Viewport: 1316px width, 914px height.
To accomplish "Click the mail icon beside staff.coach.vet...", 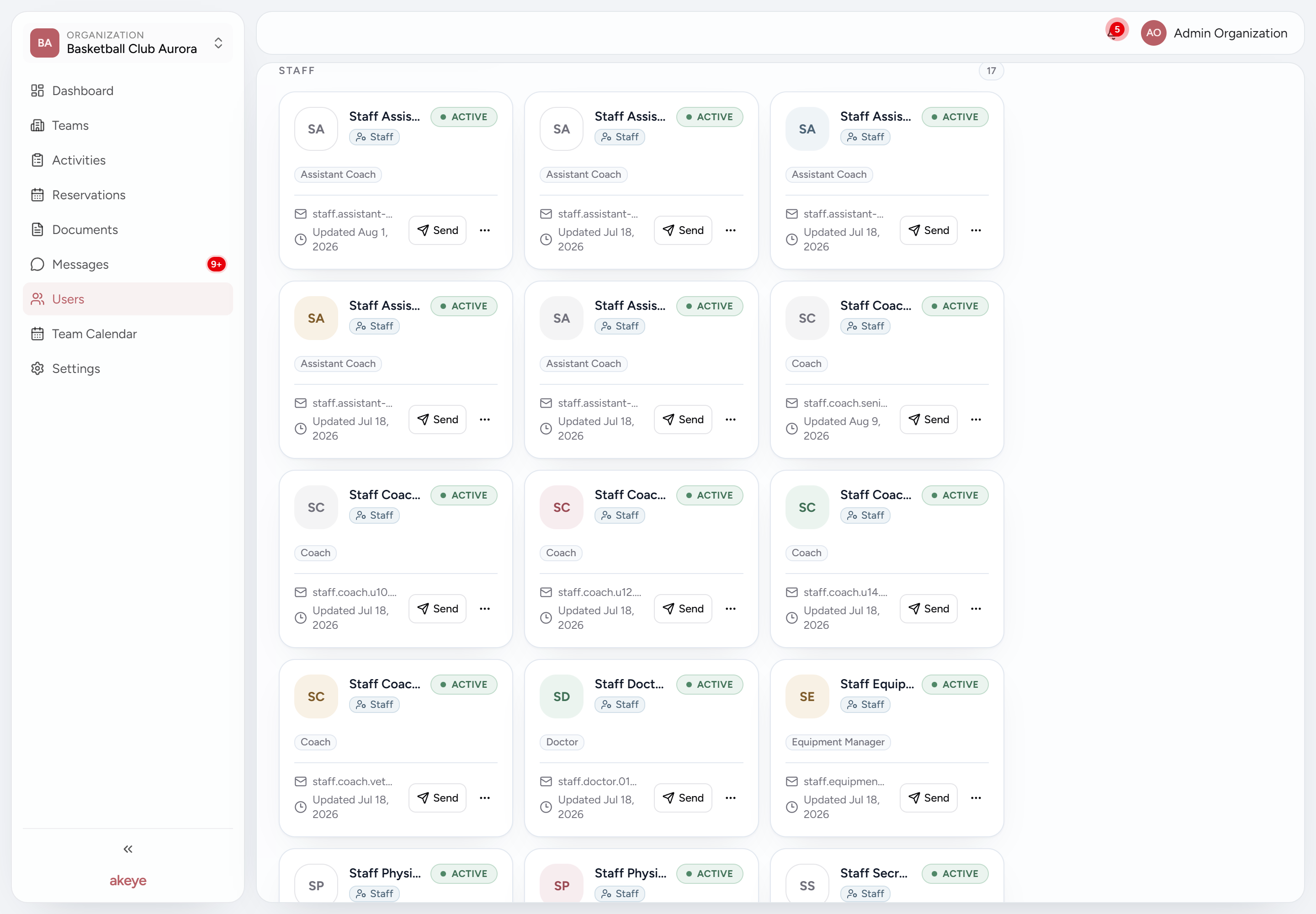I will (300, 781).
